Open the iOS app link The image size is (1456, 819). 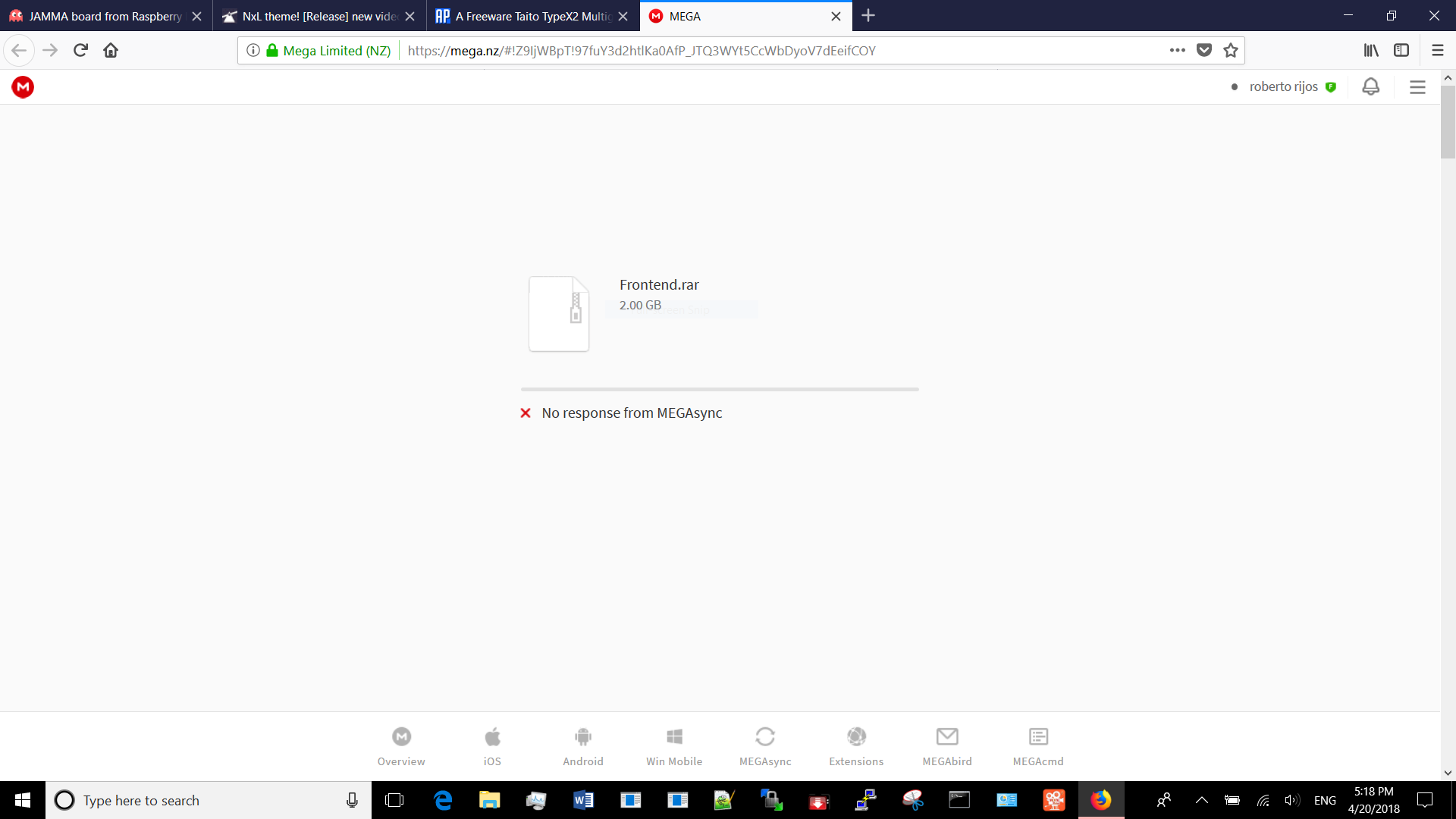(492, 747)
